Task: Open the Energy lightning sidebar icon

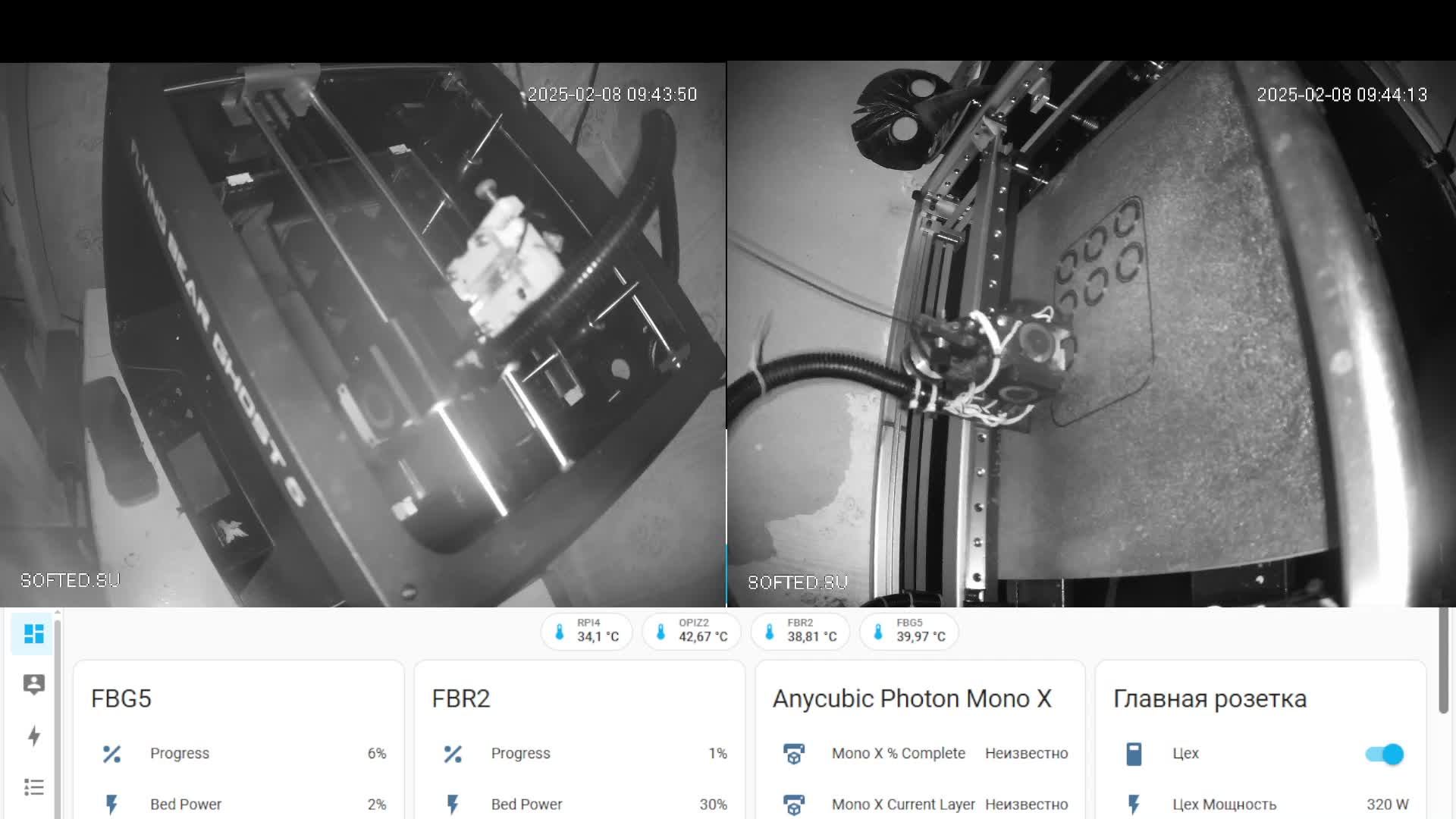Action: [33, 736]
